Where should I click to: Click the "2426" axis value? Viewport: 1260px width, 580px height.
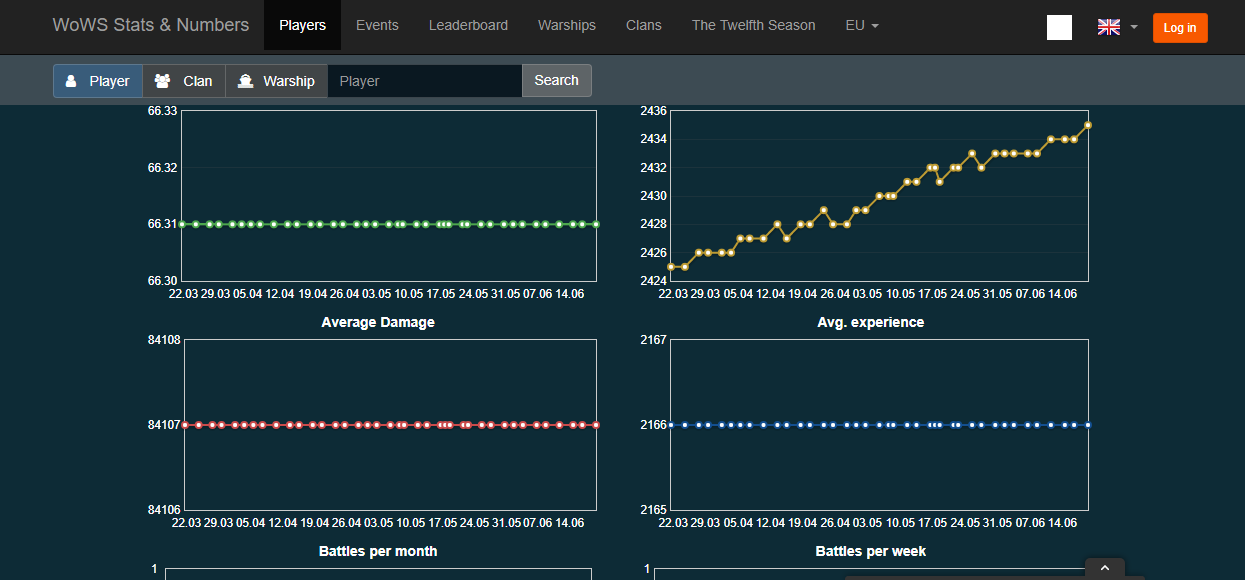click(653, 252)
